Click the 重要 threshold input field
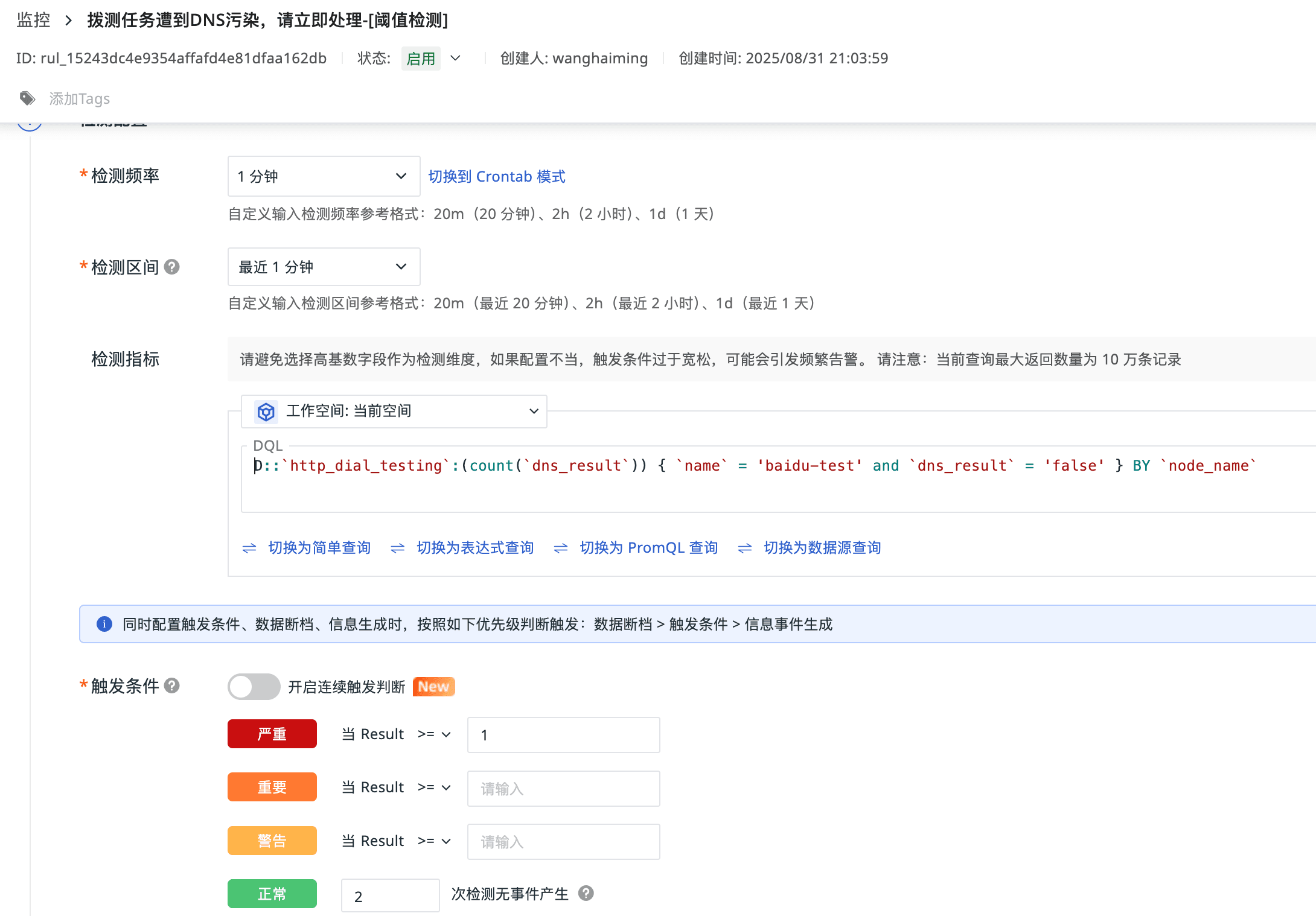This screenshot has height=916, width=1316. point(563,788)
